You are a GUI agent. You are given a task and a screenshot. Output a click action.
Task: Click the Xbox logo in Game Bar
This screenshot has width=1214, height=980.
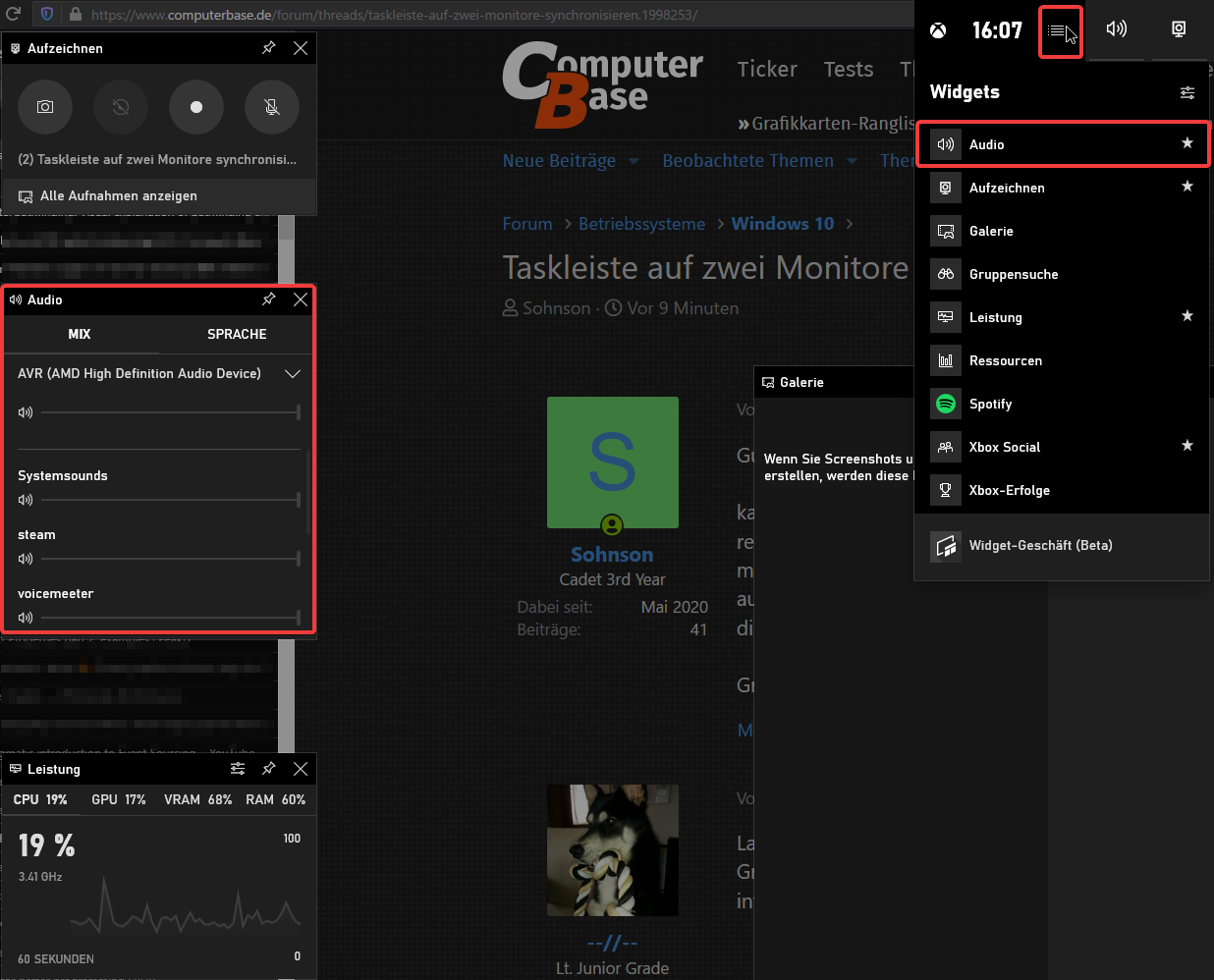[x=939, y=30]
